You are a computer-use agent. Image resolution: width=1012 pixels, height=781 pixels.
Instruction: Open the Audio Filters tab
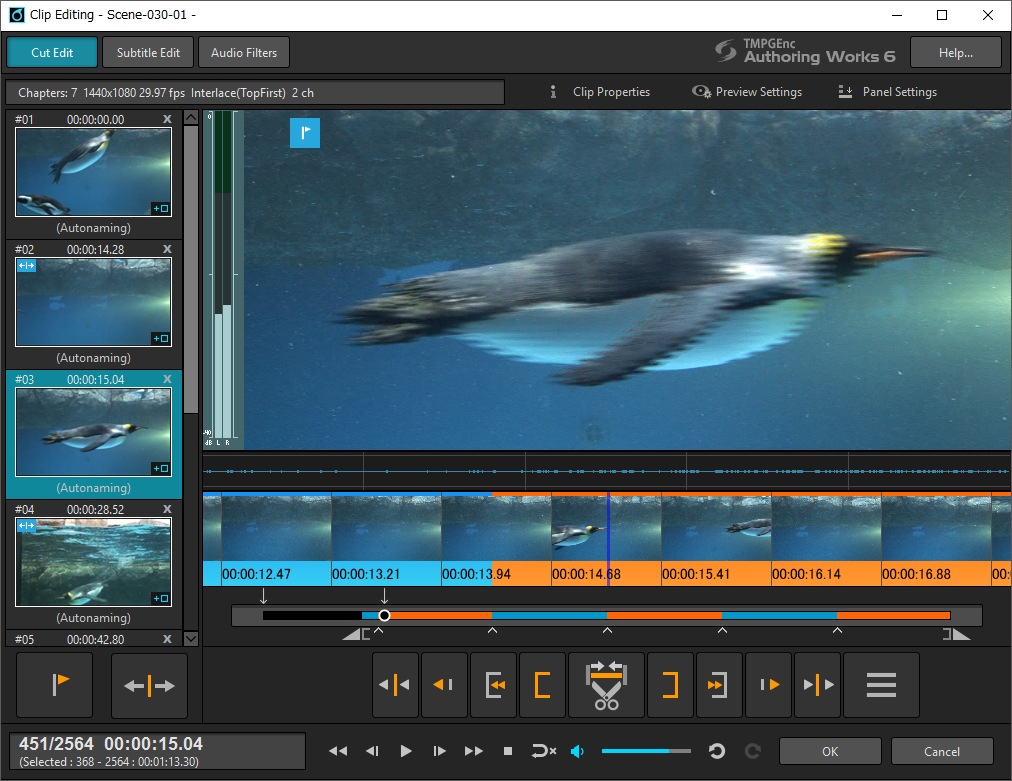click(x=244, y=52)
